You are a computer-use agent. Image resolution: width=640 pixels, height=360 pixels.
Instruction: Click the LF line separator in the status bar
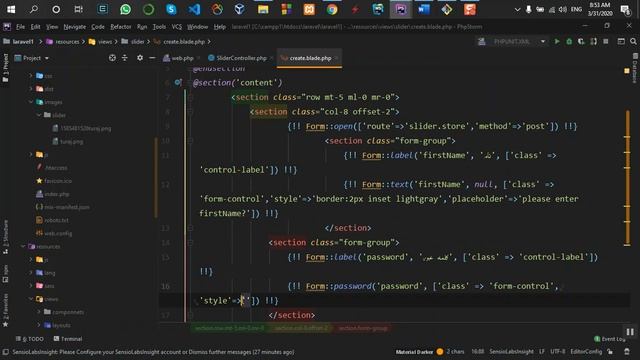542,351
